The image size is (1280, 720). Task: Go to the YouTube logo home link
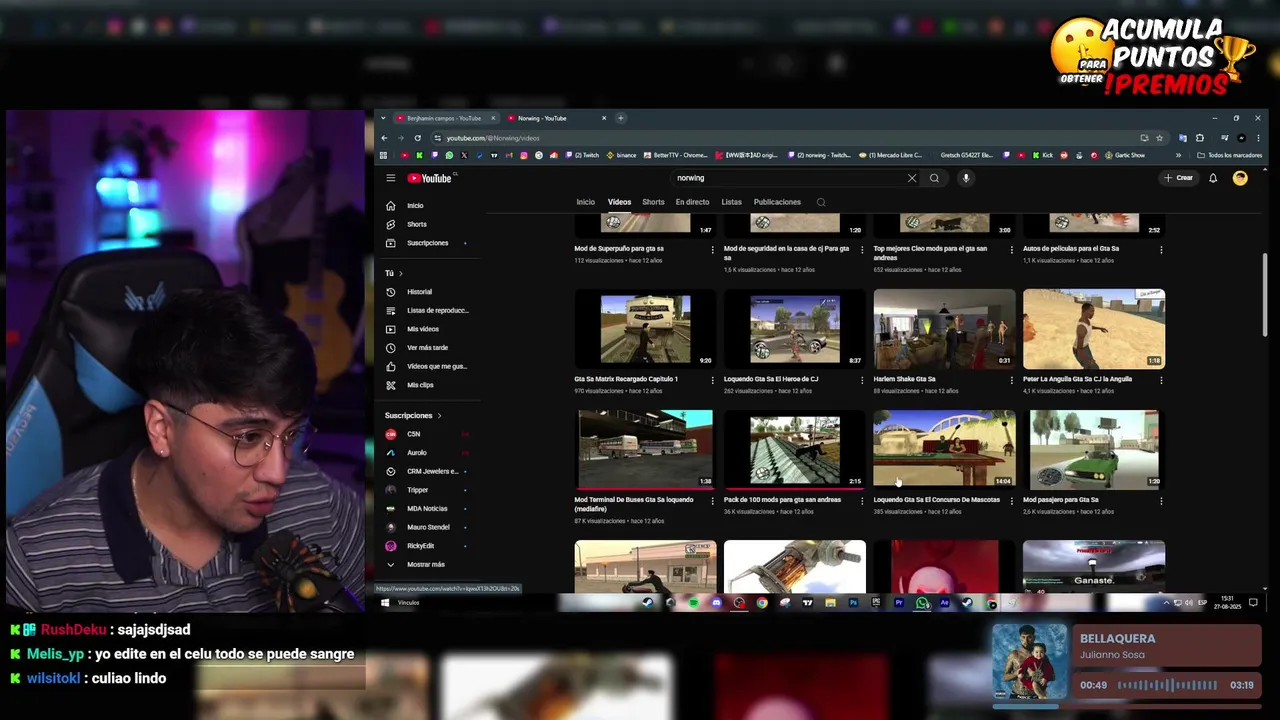(430, 178)
